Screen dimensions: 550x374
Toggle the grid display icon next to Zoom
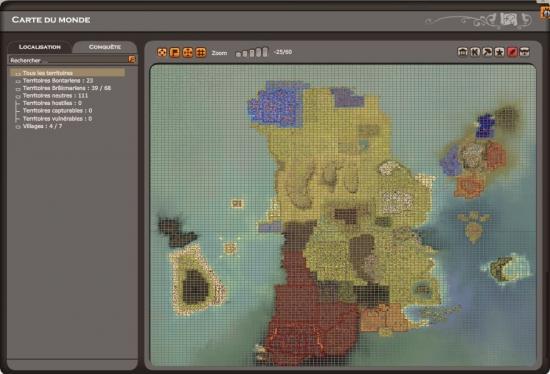point(201,53)
